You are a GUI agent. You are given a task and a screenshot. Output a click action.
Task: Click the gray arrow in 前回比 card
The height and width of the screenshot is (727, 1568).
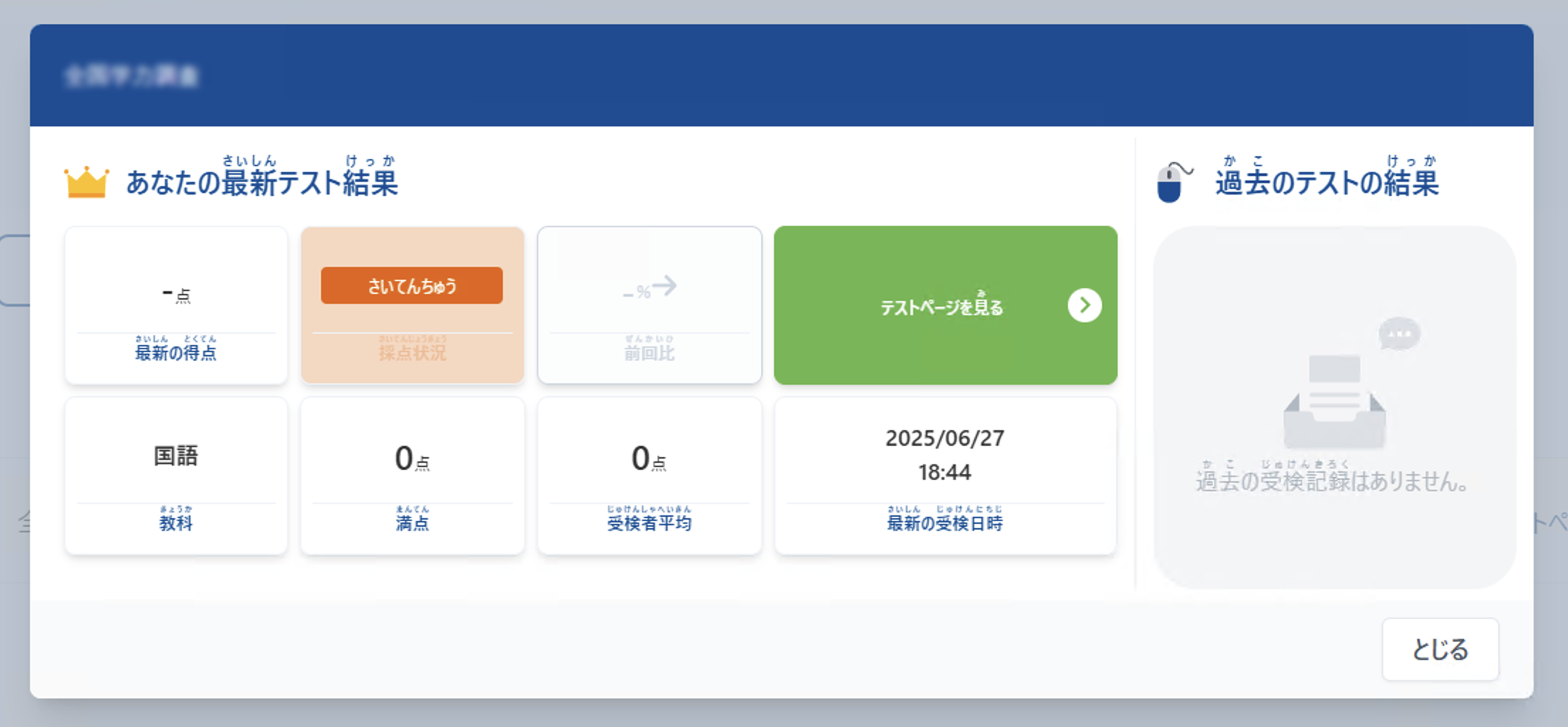665,286
